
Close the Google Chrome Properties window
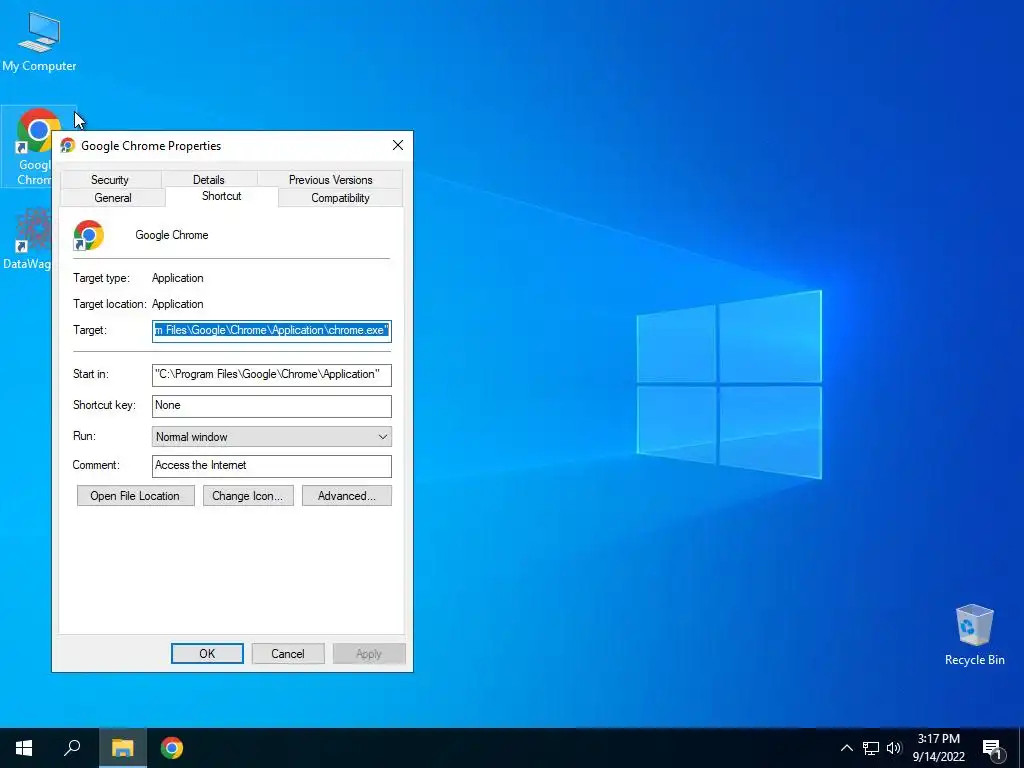coord(398,146)
